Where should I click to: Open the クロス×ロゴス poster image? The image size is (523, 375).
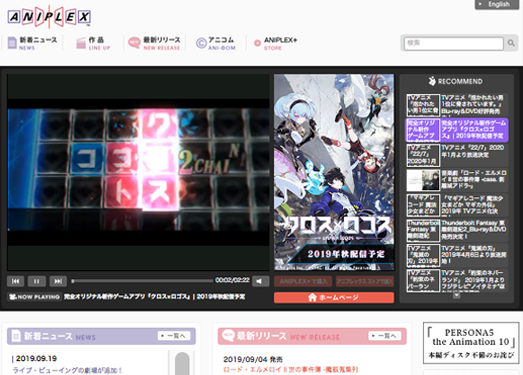point(334,172)
